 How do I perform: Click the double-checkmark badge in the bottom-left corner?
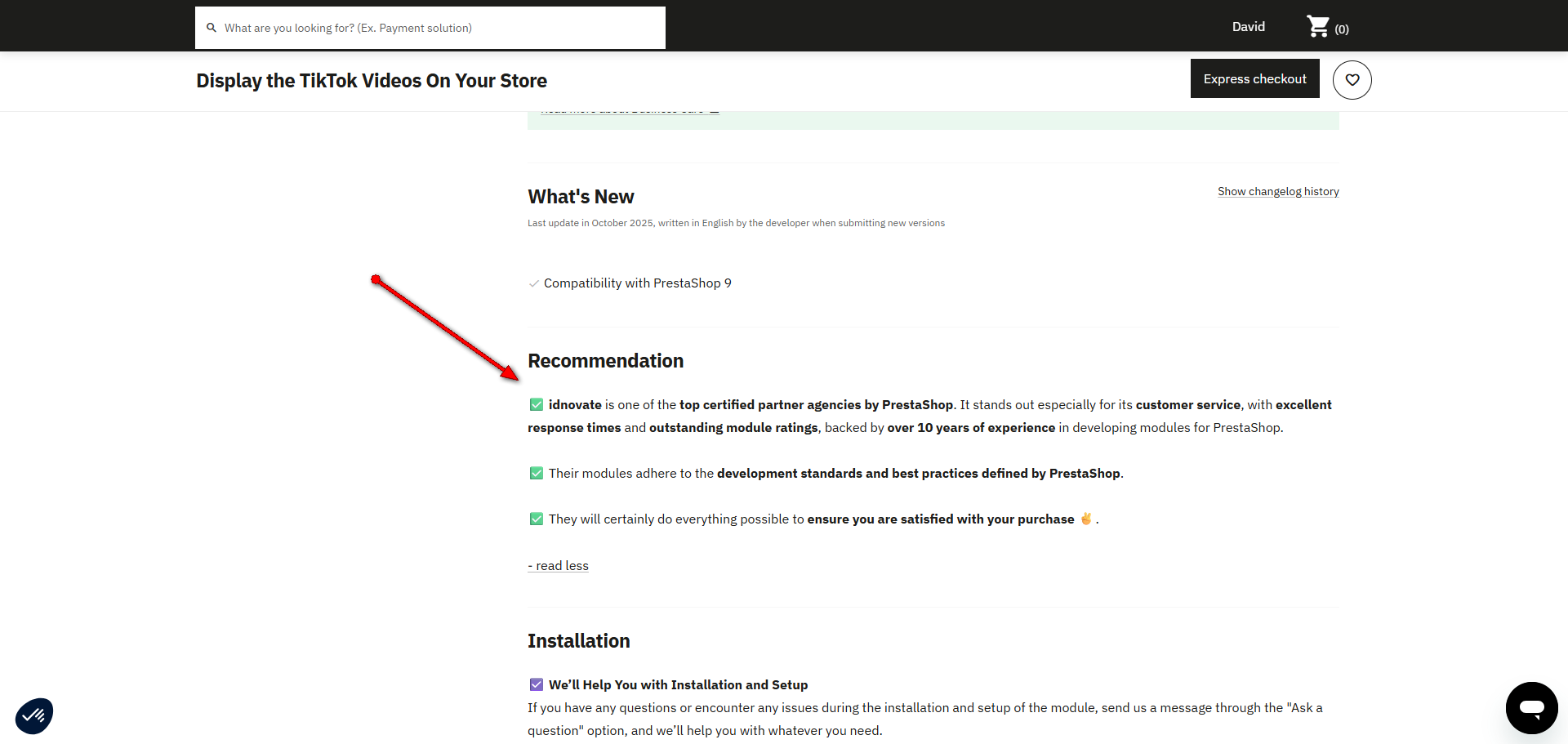pyautogui.click(x=34, y=715)
